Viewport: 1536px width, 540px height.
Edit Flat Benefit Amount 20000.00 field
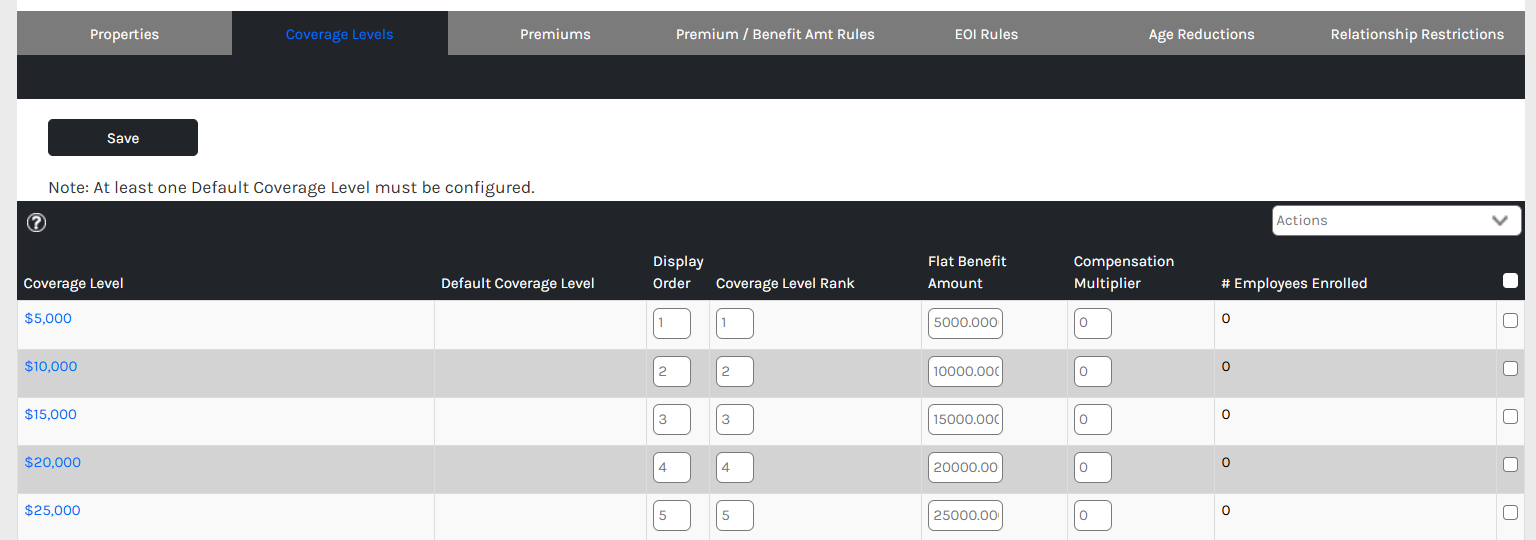(x=965, y=468)
